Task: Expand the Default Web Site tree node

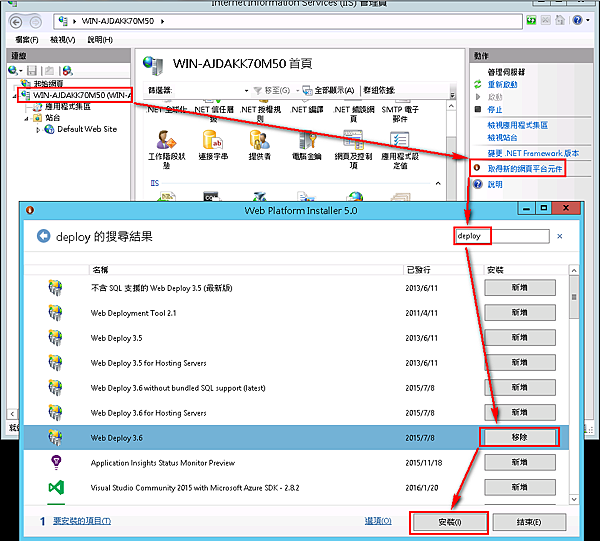Action: pyautogui.click(x=38, y=130)
